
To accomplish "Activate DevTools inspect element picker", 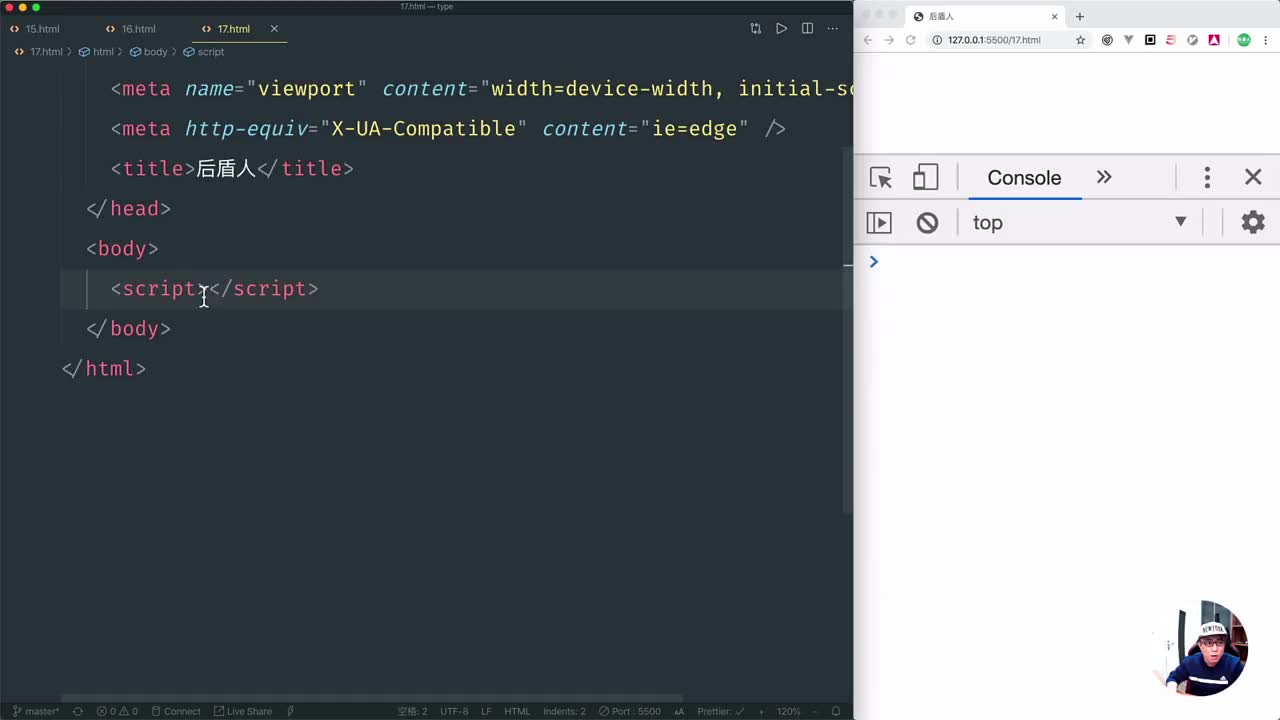I will coord(881,178).
